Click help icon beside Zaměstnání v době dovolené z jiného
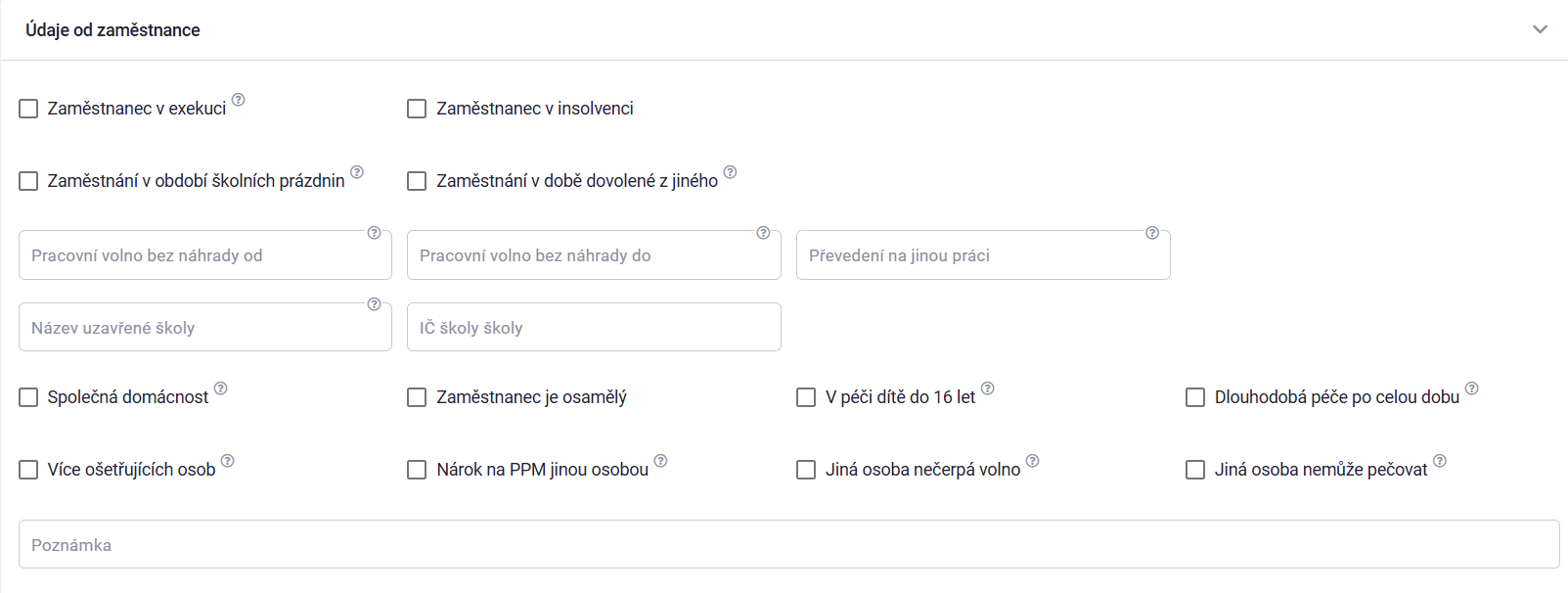1568x593 pixels. point(730,172)
